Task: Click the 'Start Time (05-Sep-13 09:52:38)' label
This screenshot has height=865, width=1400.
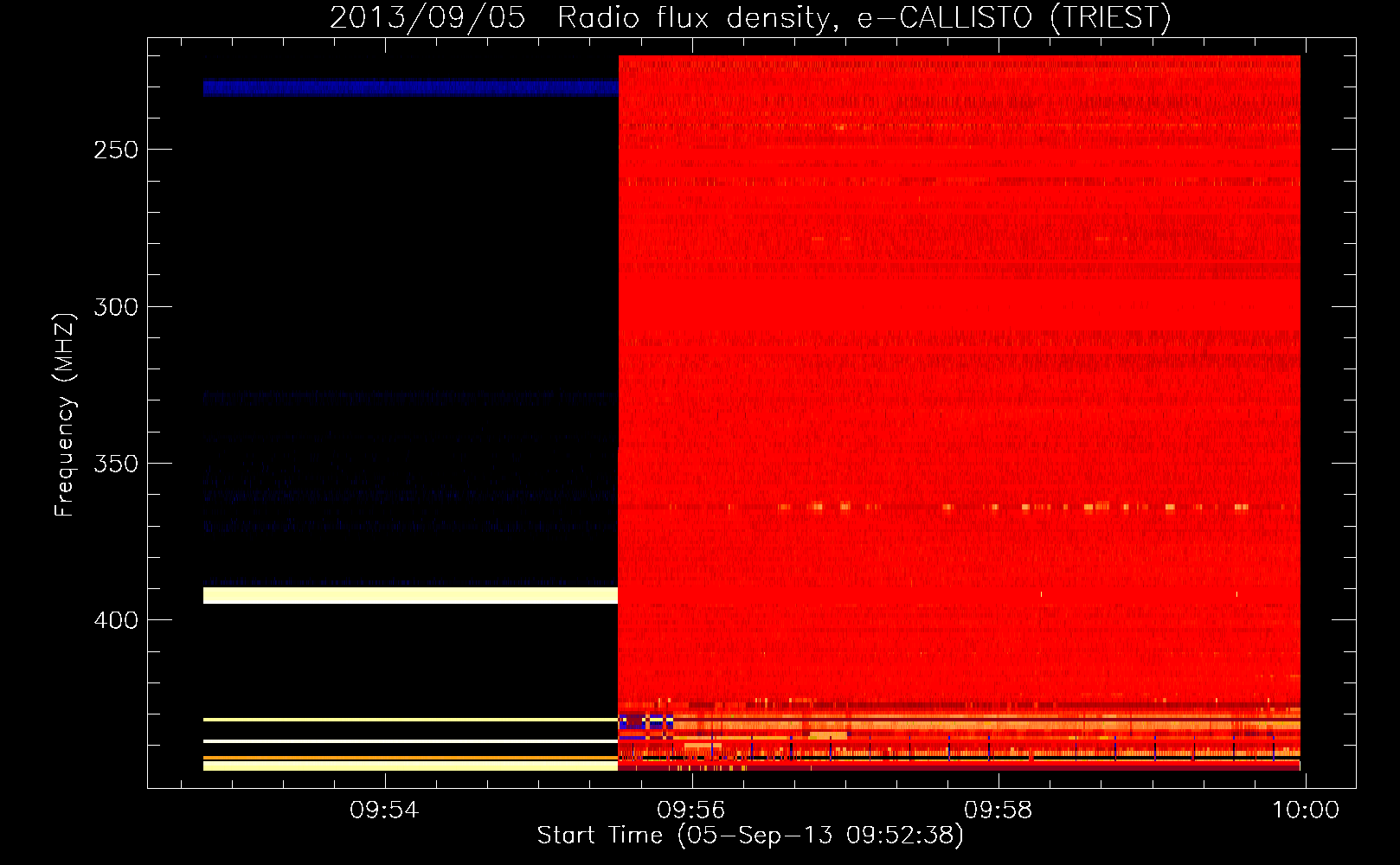Action: [750, 836]
